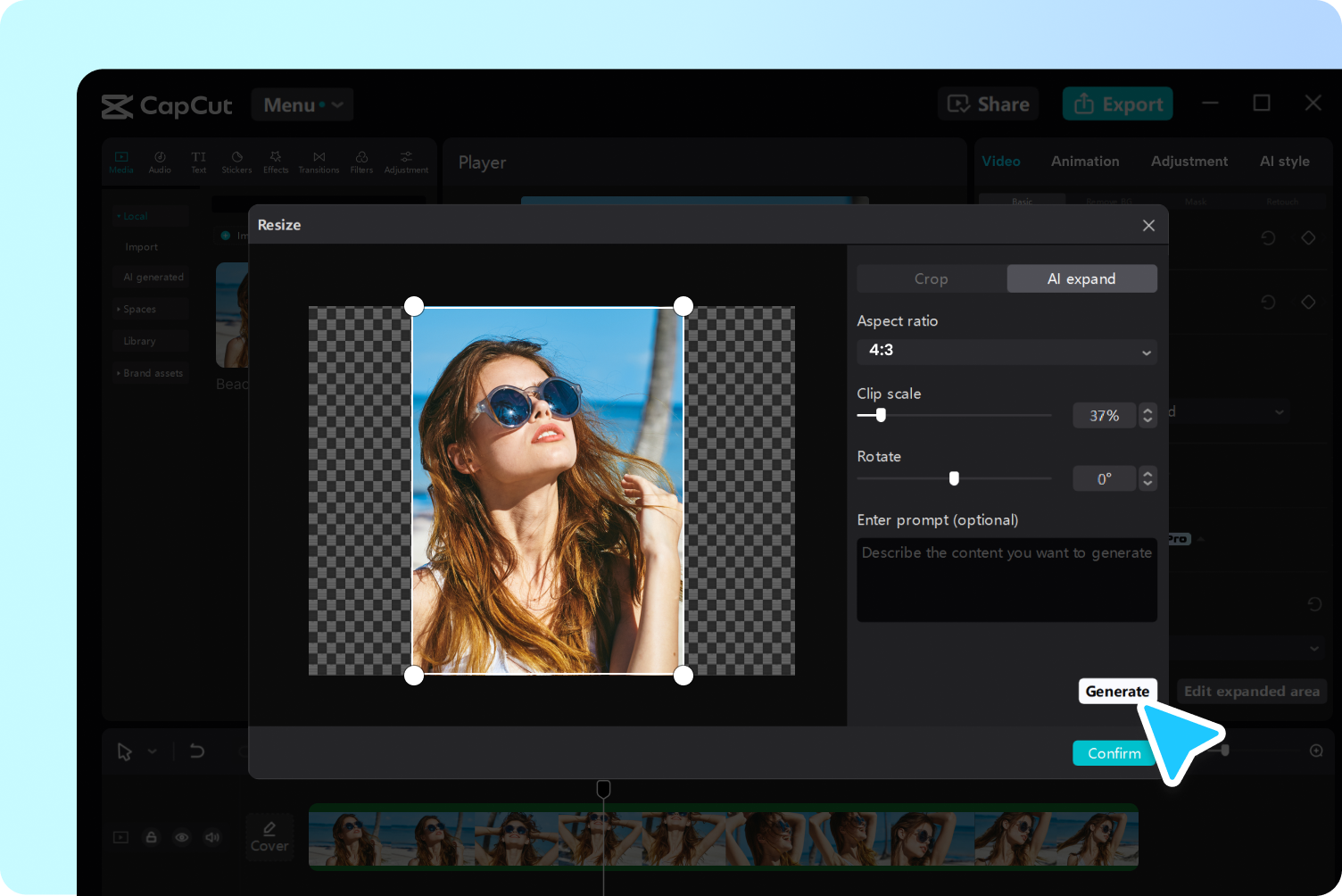Switch to the Crop tab
Screen dimensions: 1342x896
tap(932, 278)
